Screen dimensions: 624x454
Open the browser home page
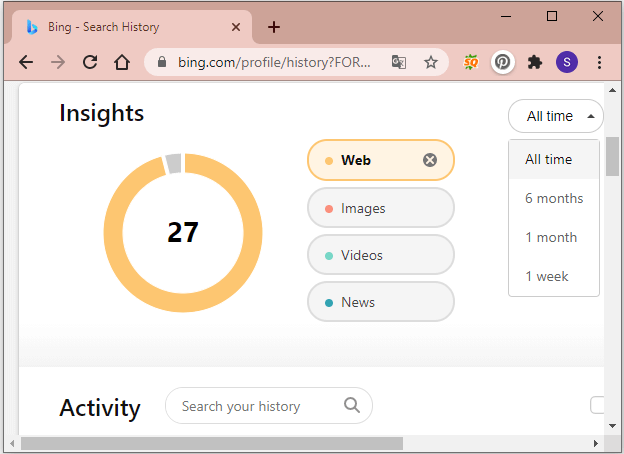click(122, 62)
